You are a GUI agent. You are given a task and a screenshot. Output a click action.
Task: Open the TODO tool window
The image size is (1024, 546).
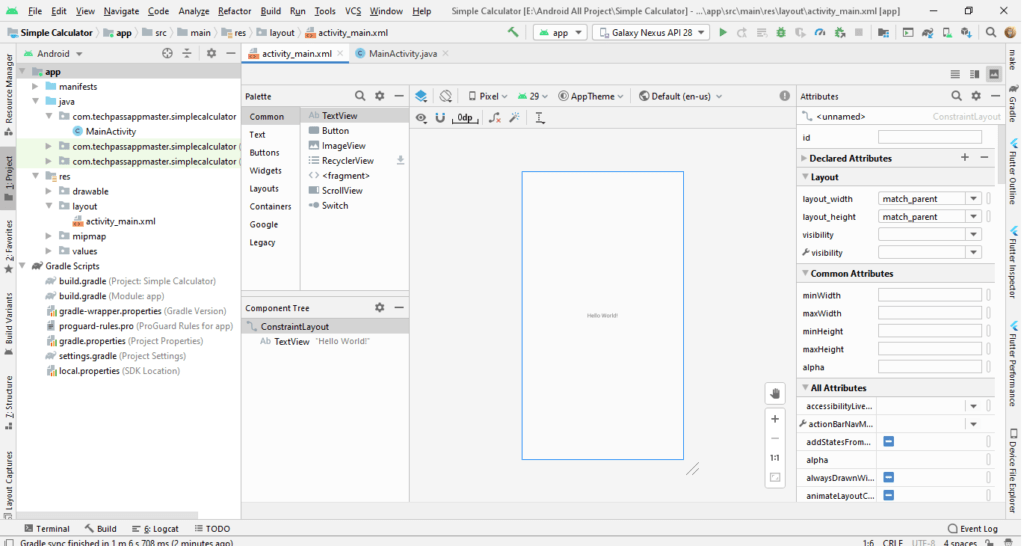coord(212,528)
